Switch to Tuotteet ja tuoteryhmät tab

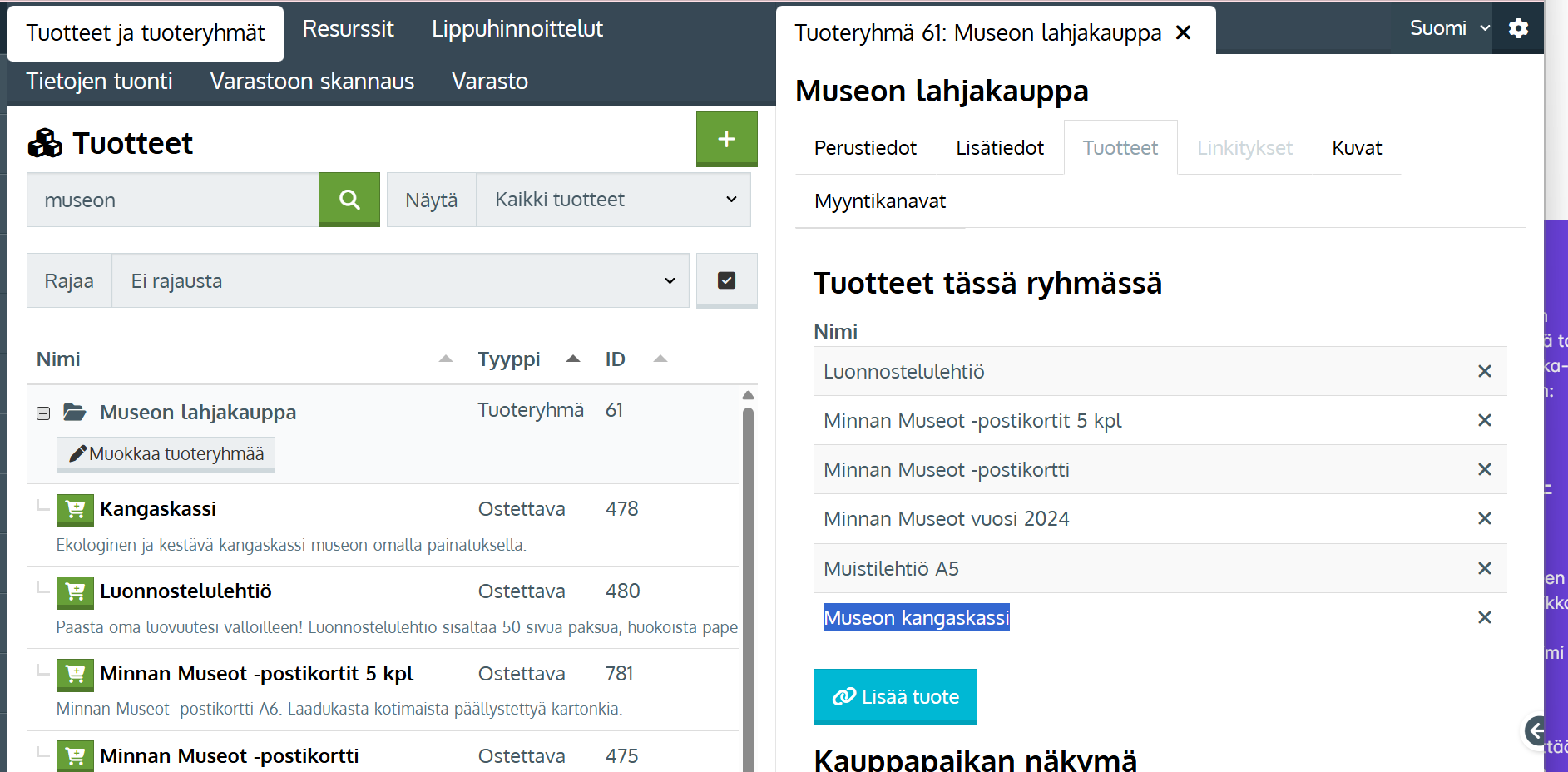(146, 33)
